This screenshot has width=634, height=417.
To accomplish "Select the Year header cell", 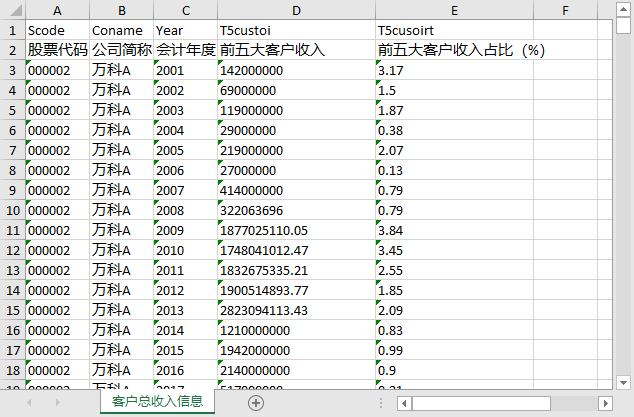I will 186,30.
